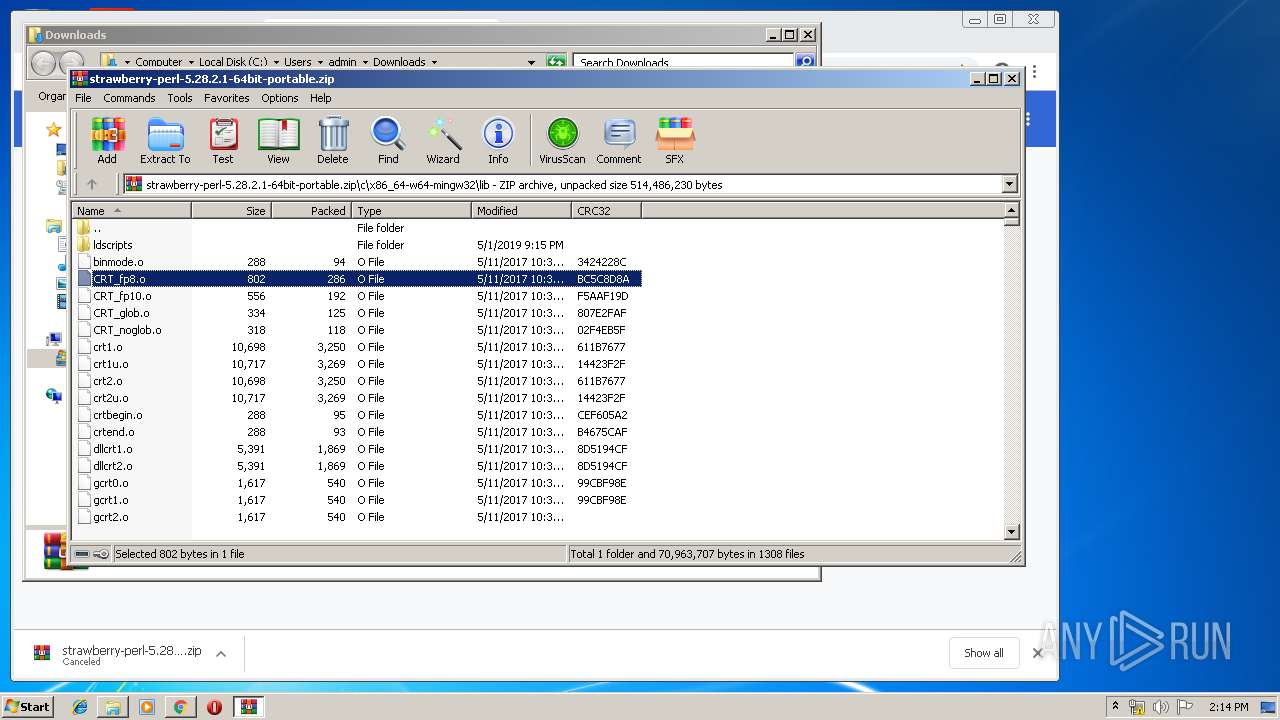This screenshot has width=1280, height=720.
Task: Click the clock in system tray
Action: (1227, 707)
